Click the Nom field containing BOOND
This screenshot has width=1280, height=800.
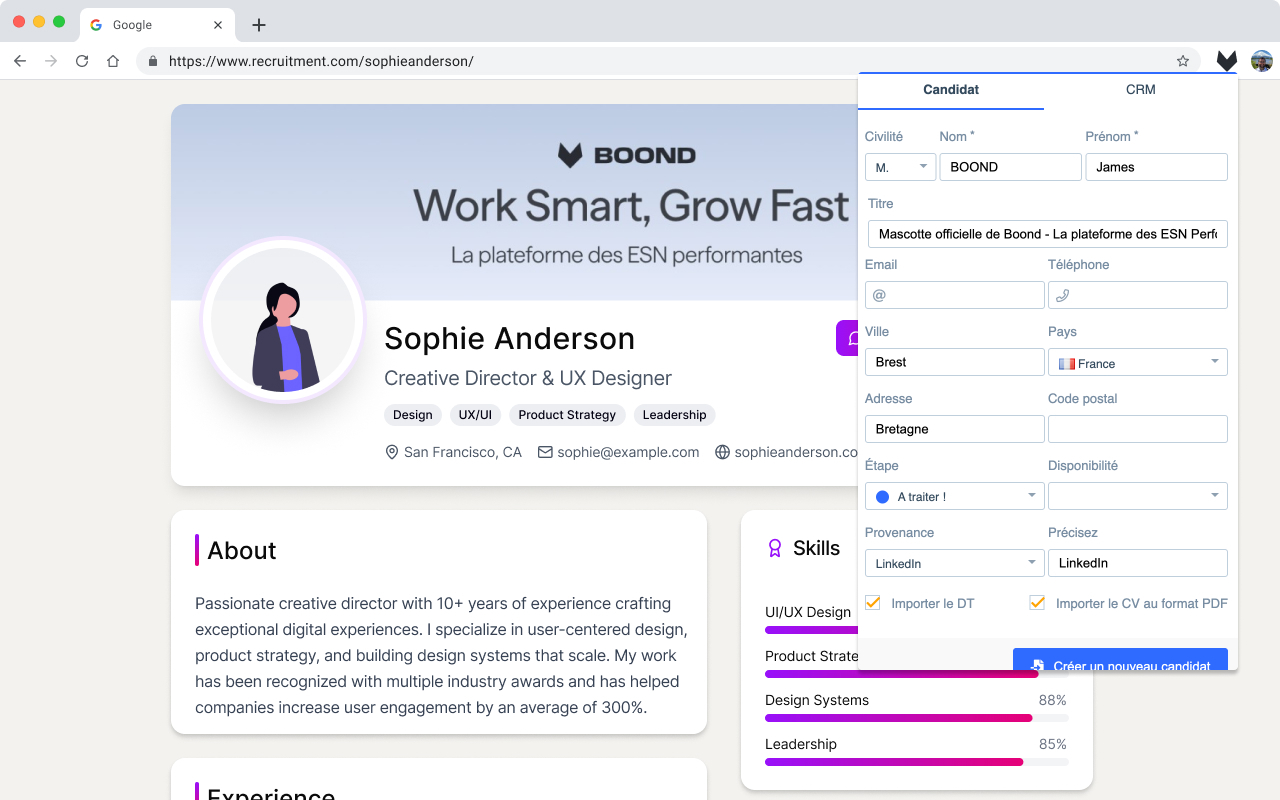point(1010,167)
